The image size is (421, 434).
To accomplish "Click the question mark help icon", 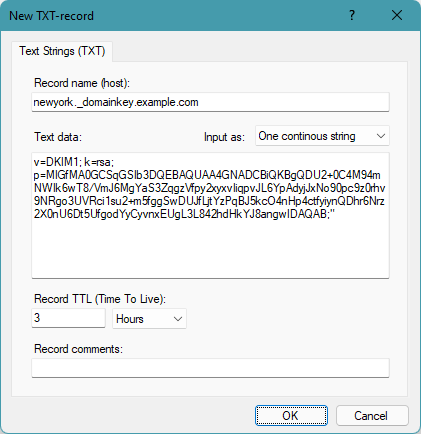I will (352, 15).
